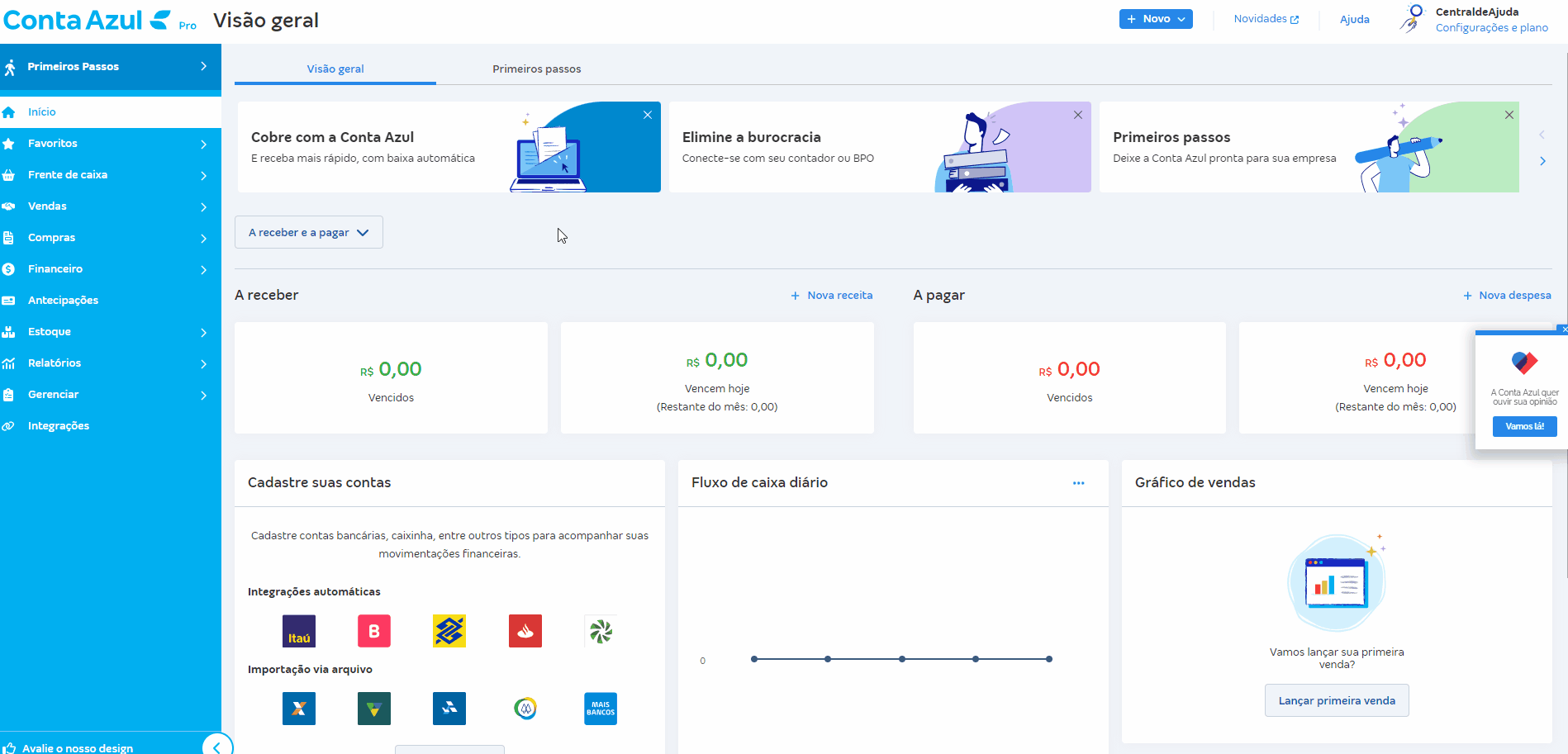Click the last point on cash flow chart

coord(1049,659)
